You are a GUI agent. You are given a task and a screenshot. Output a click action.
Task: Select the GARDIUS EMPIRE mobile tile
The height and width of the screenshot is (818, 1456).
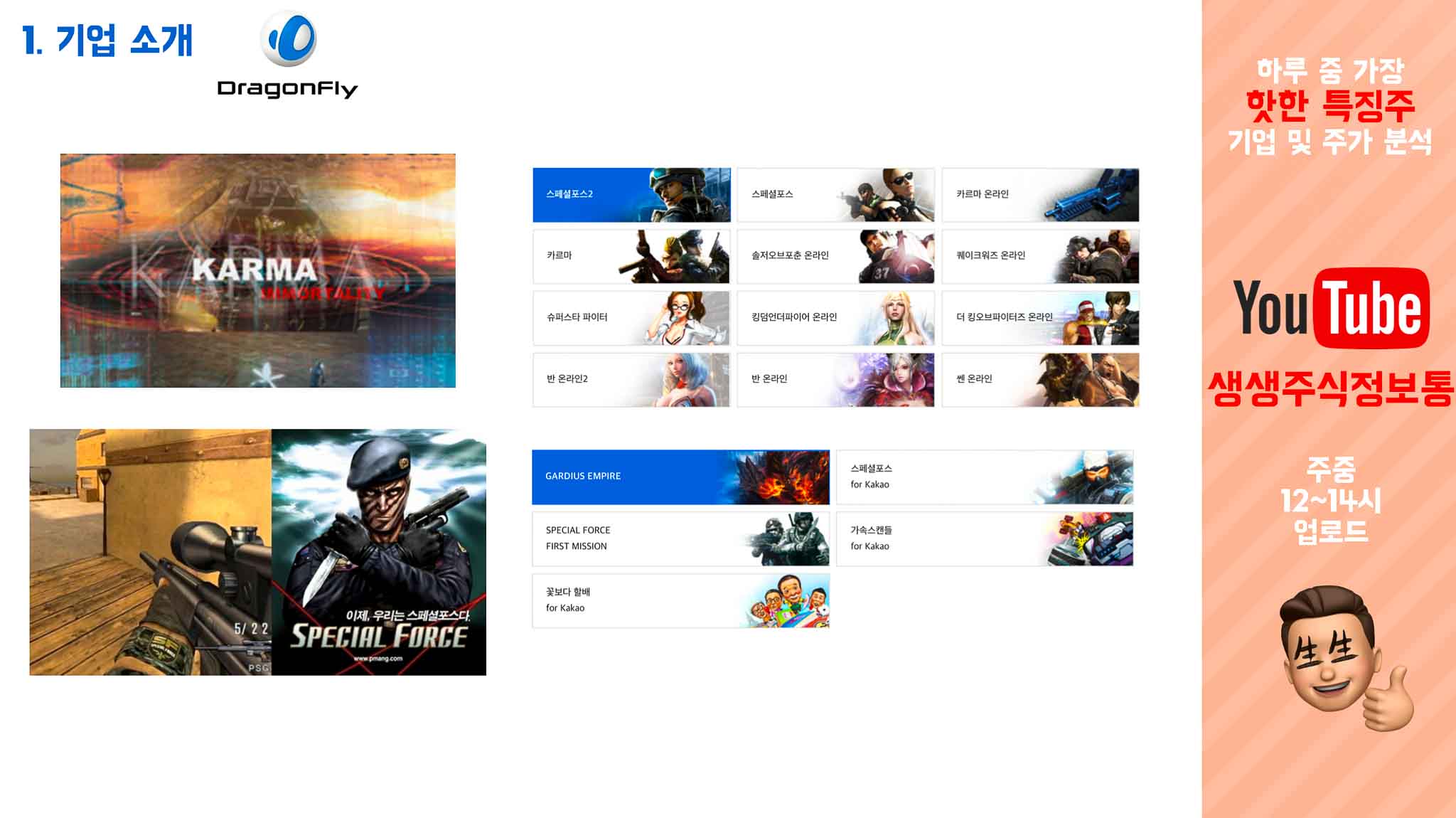(680, 477)
